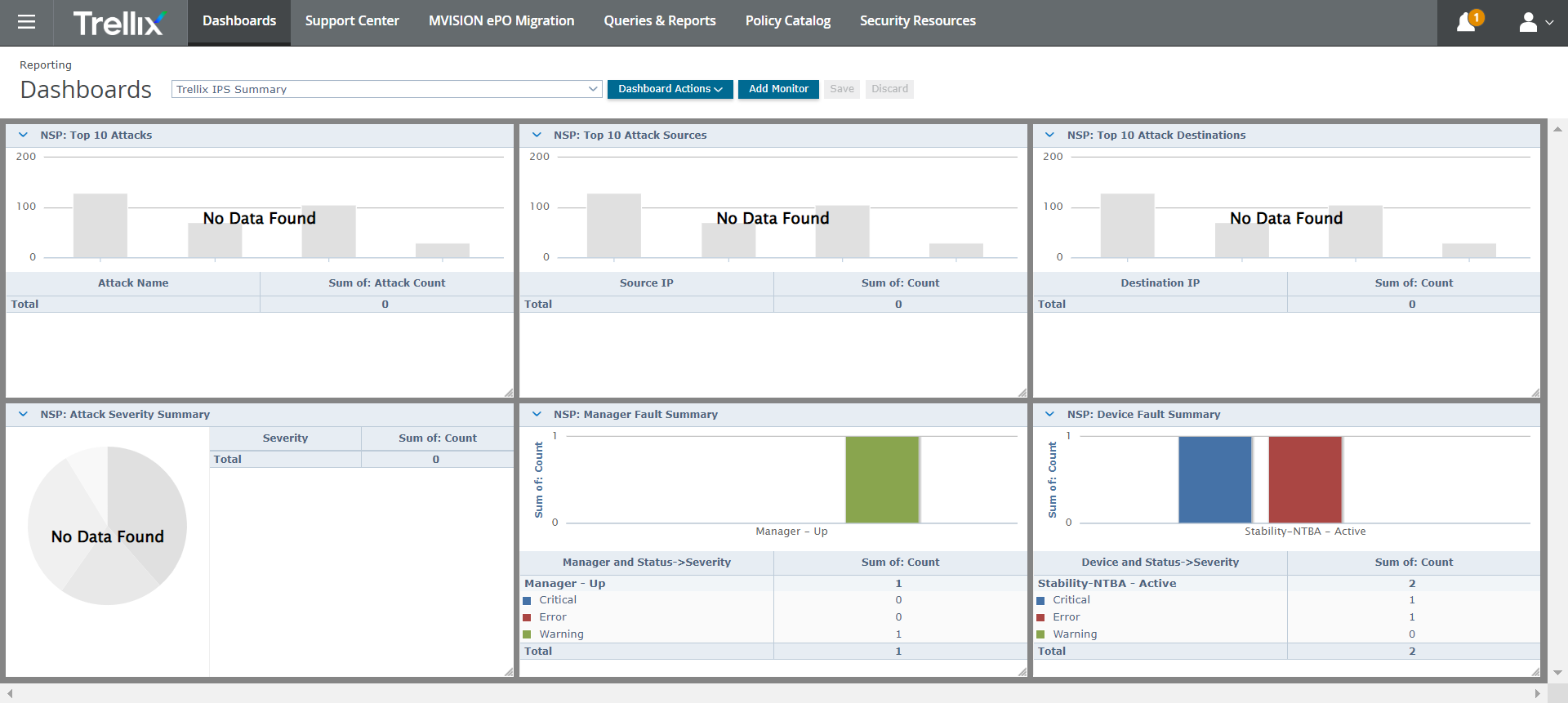The height and width of the screenshot is (703, 1568).
Task: Click the Critical blue swatch under Manager - Up
Action: pos(527,601)
